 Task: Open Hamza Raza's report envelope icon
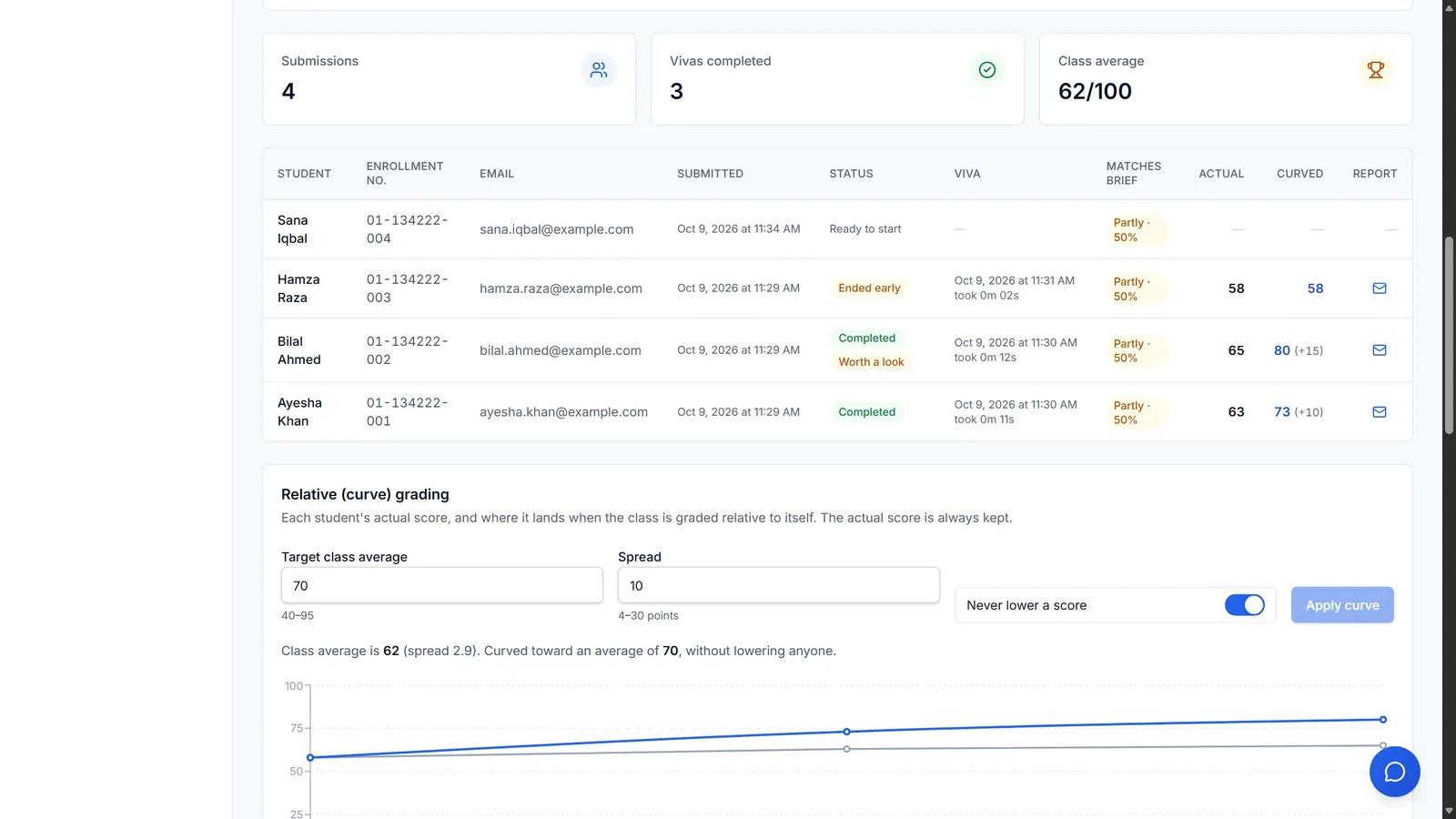(x=1380, y=288)
